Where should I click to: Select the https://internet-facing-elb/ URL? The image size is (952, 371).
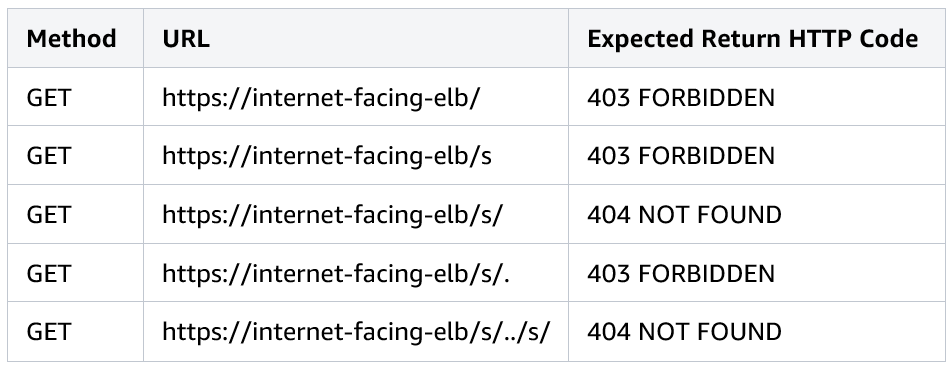coord(321,98)
